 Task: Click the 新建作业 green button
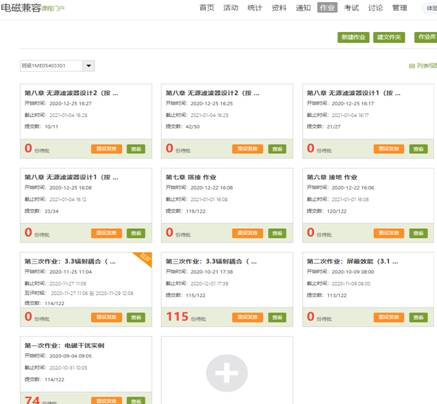353,37
